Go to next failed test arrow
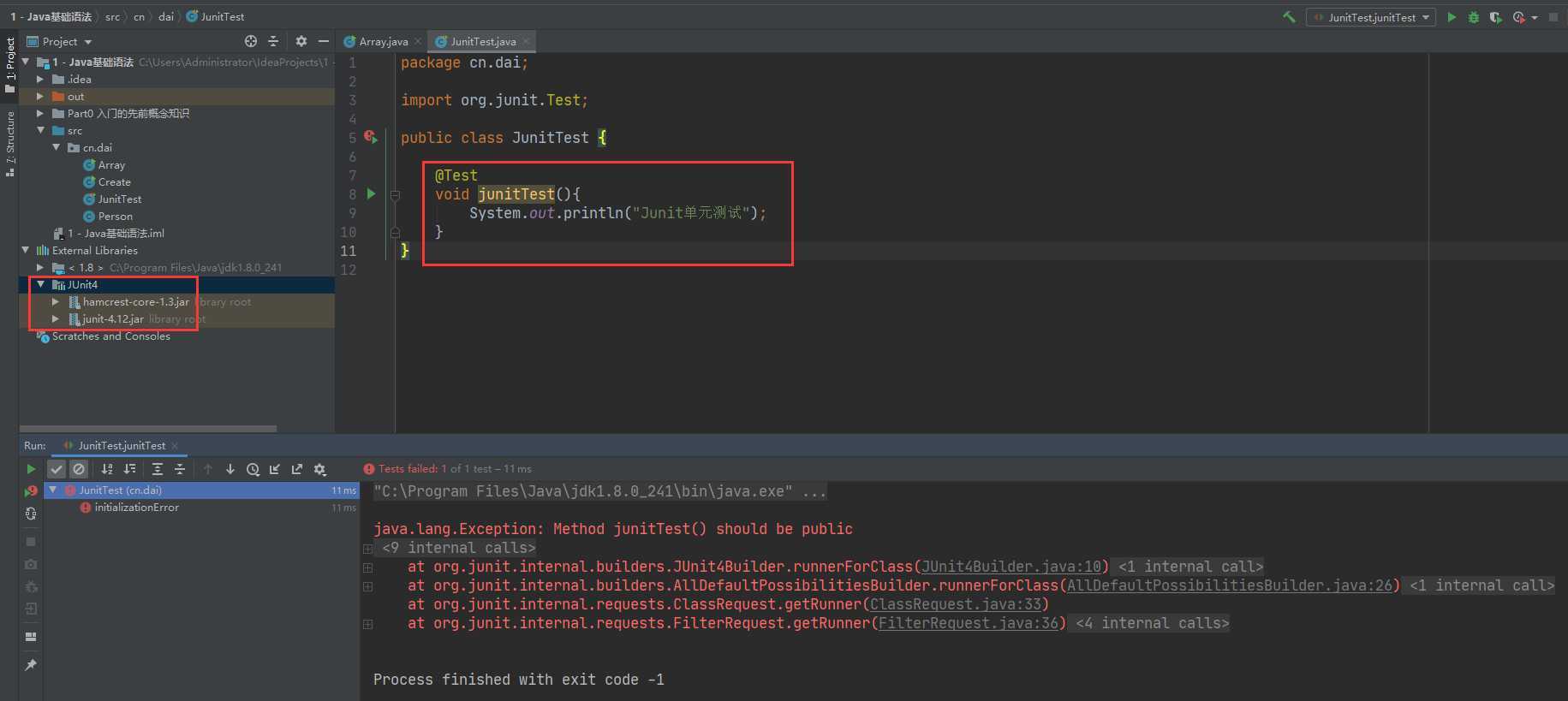The width and height of the screenshot is (1568, 701). [x=230, y=469]
